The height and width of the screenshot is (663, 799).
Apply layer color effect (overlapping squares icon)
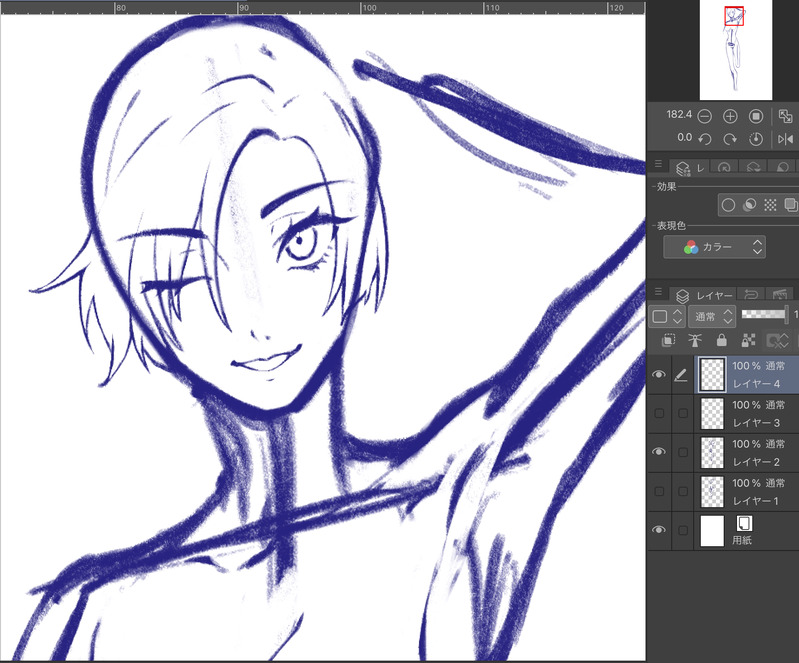[790, 205]
